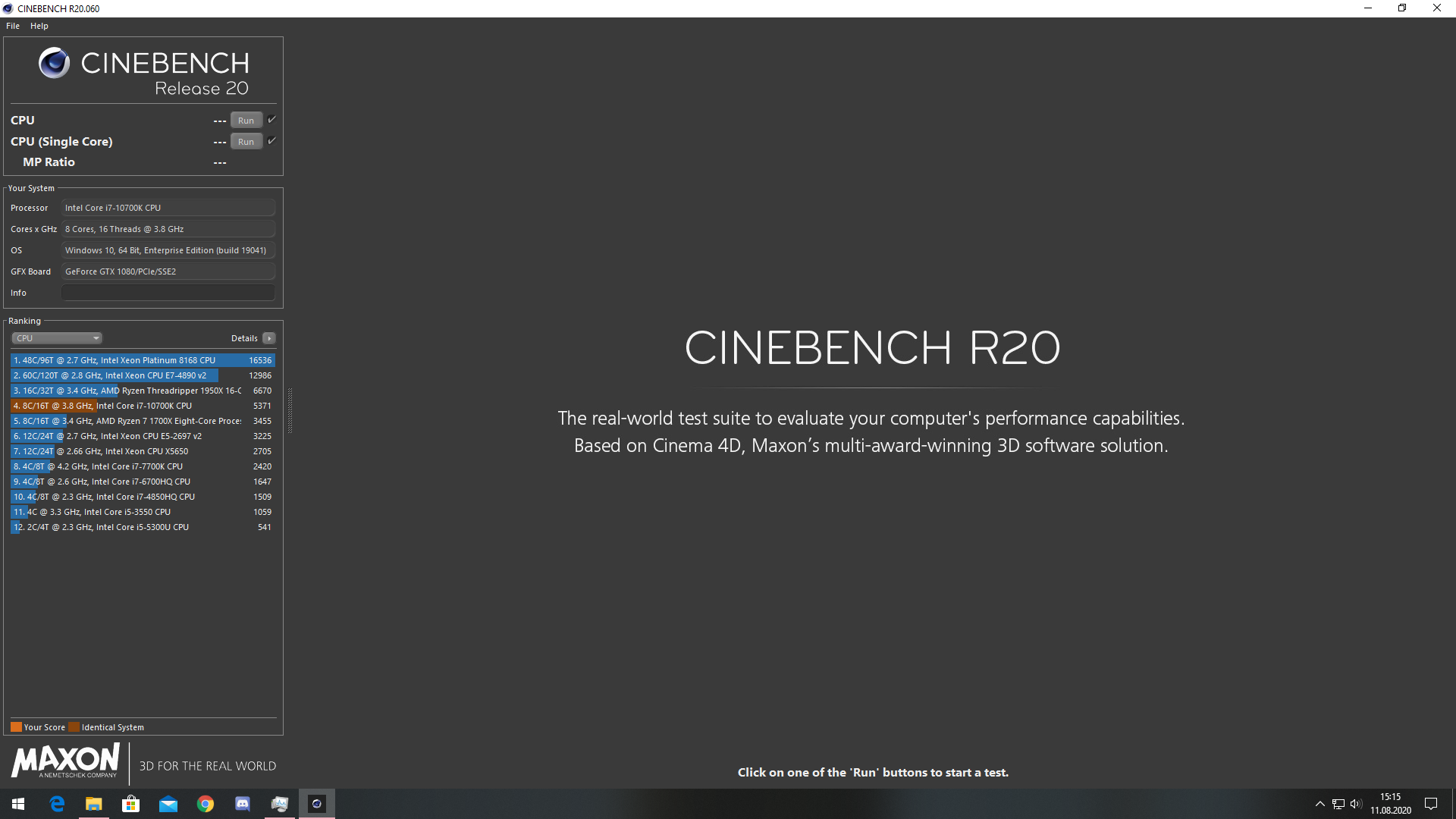
Task: Select ranking row Intel Xeon Platinum 8168
Action: click(x=143, y=360)
